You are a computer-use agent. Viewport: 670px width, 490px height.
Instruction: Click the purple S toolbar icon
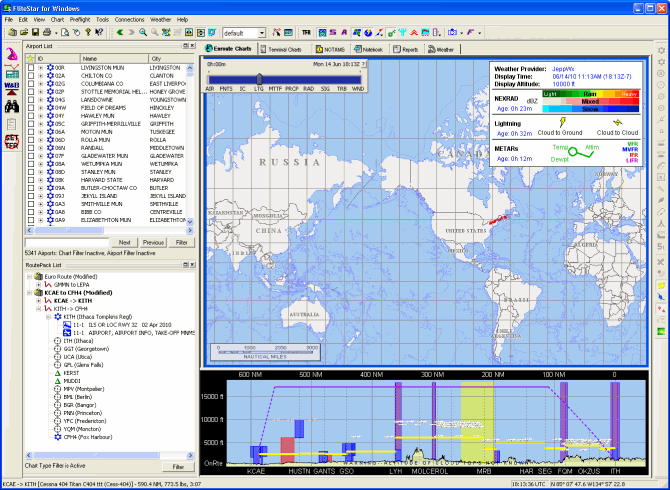333,32
